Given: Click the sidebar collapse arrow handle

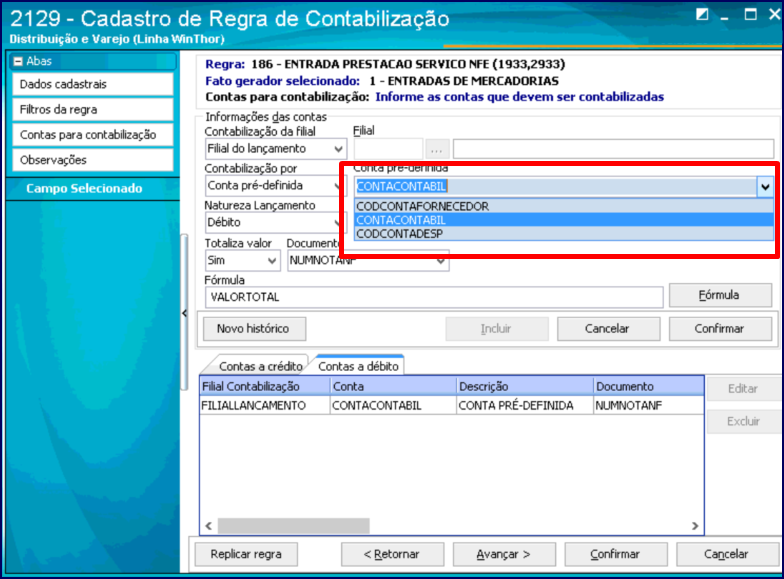Looking at the screenshot, I should (x=184, y=314).
